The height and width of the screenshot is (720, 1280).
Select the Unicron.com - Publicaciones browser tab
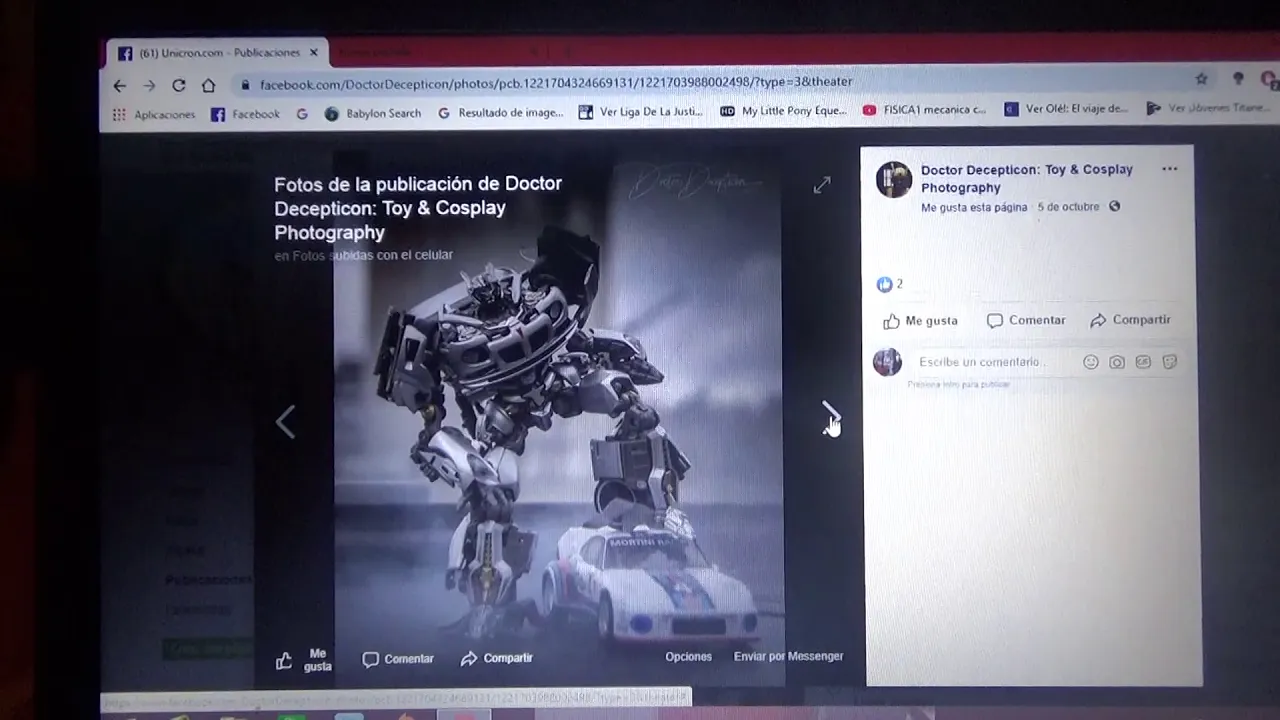(217, 53)
